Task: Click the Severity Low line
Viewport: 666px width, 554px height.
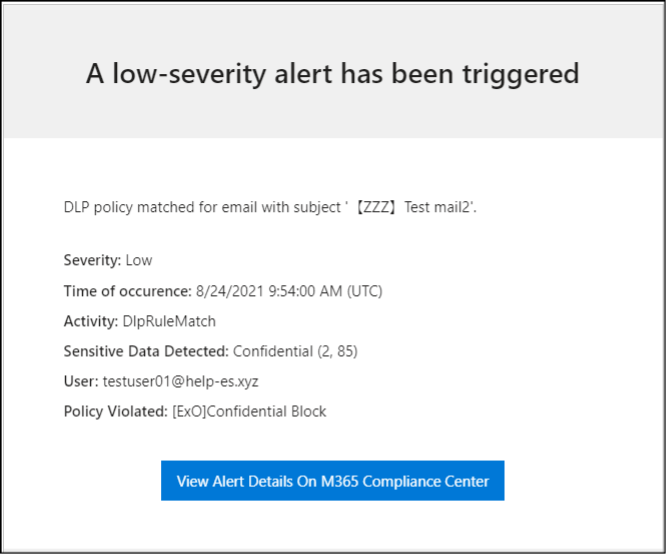Action: pyautogui.click(x=108, y=260)
